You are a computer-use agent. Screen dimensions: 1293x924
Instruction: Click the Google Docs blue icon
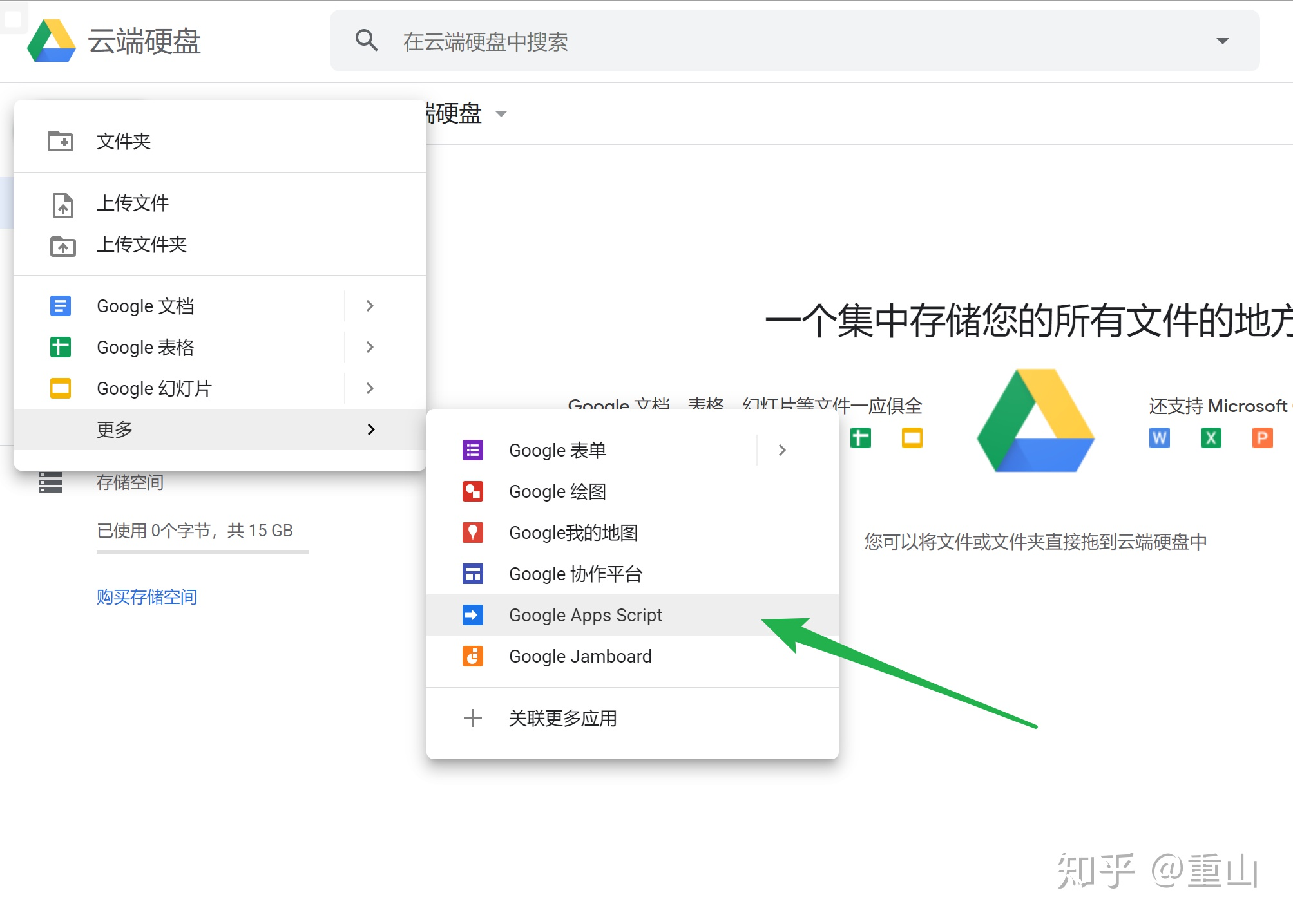coord(61,306)
